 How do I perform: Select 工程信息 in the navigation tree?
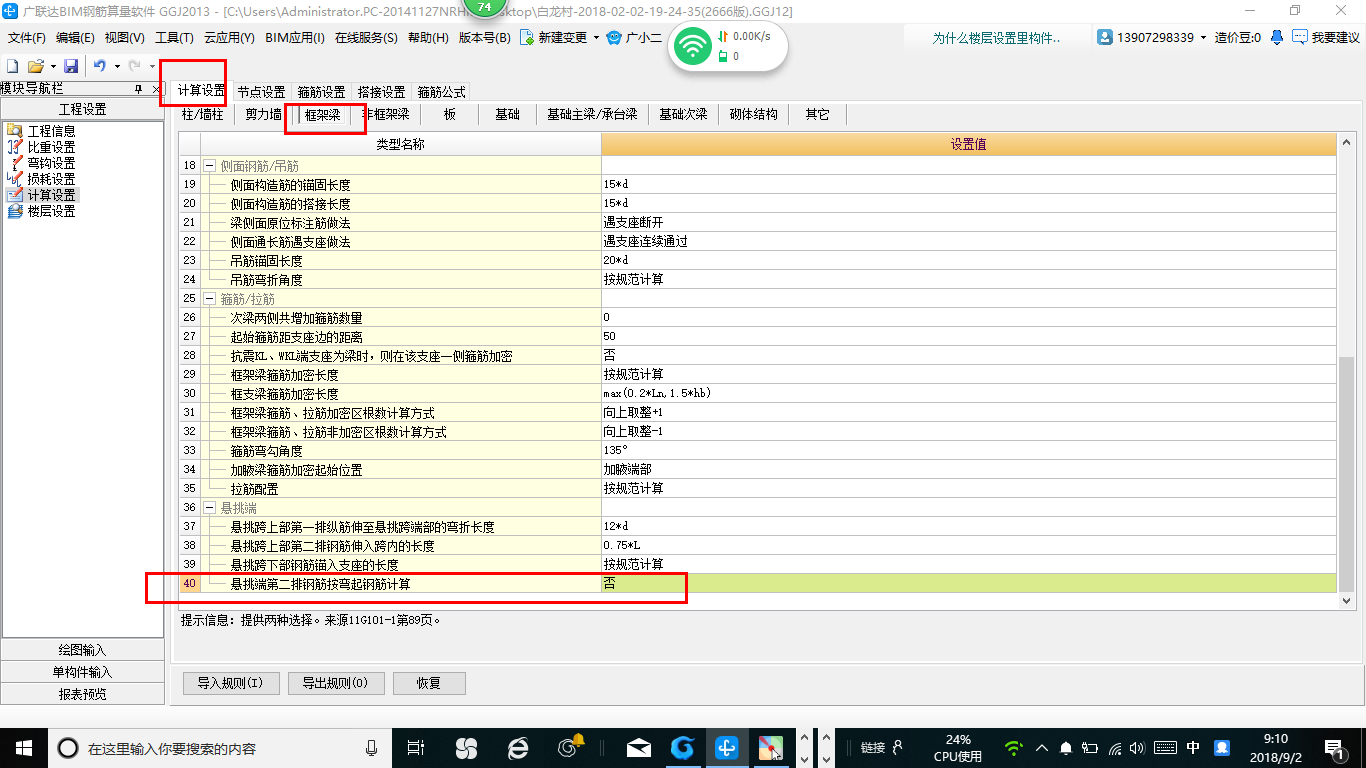(x=51, y=131)
